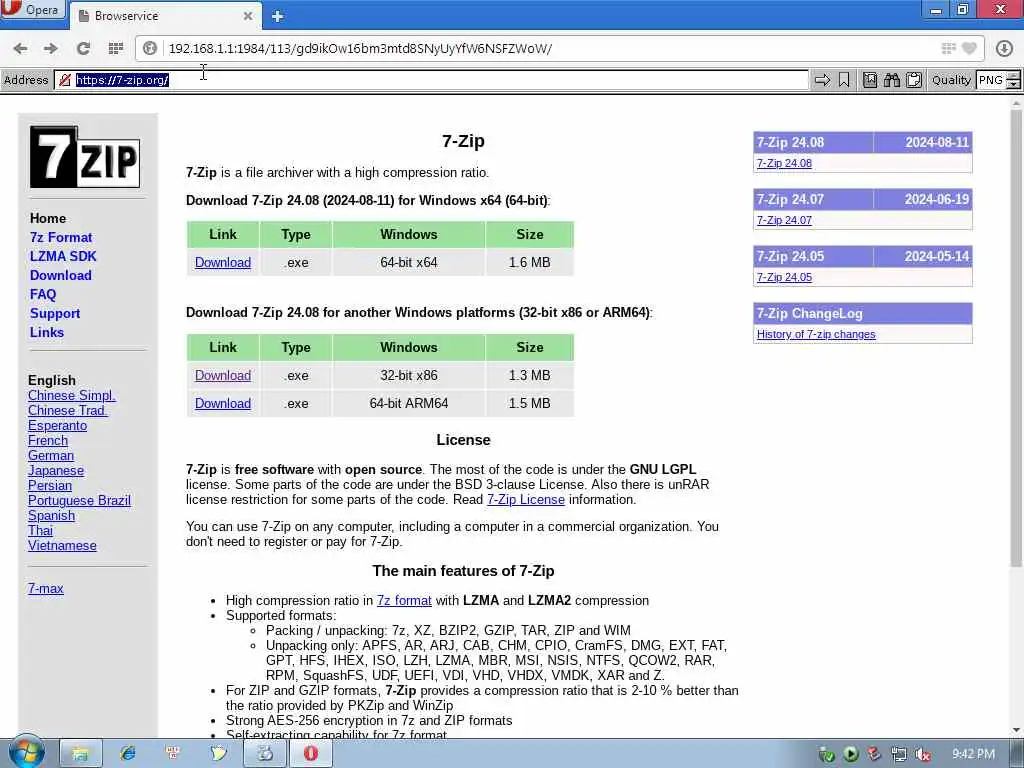Open the 7-Zip License link

526,499
